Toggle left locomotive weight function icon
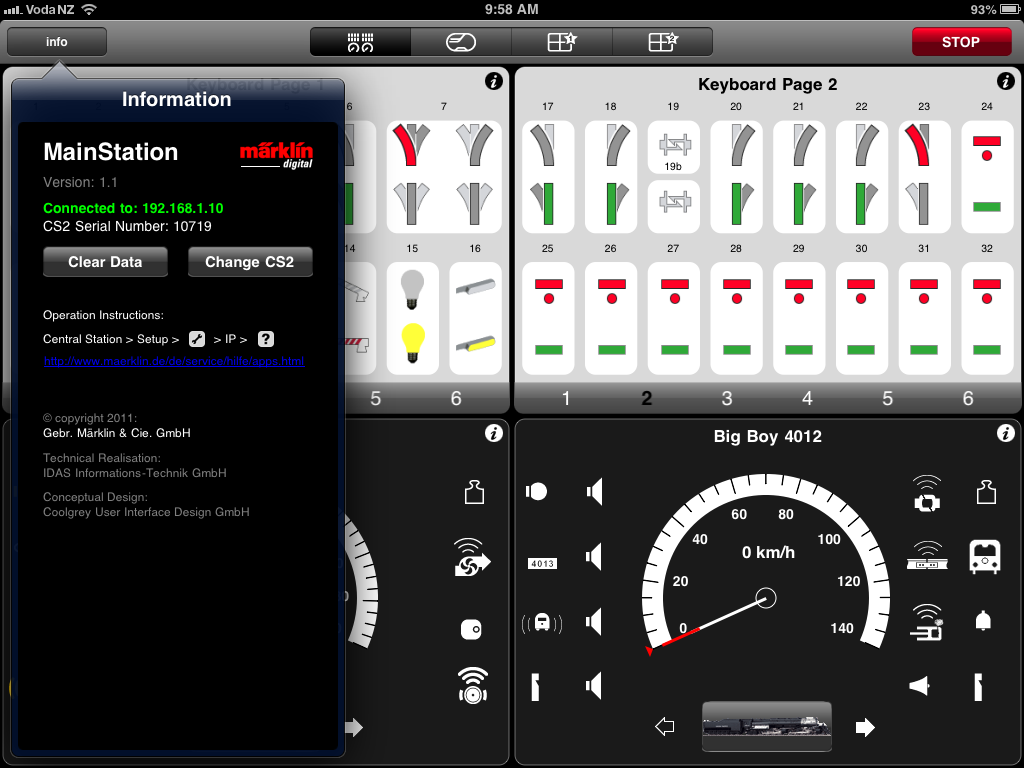This screenshot has width=1024, height=768. click(474, 492)
